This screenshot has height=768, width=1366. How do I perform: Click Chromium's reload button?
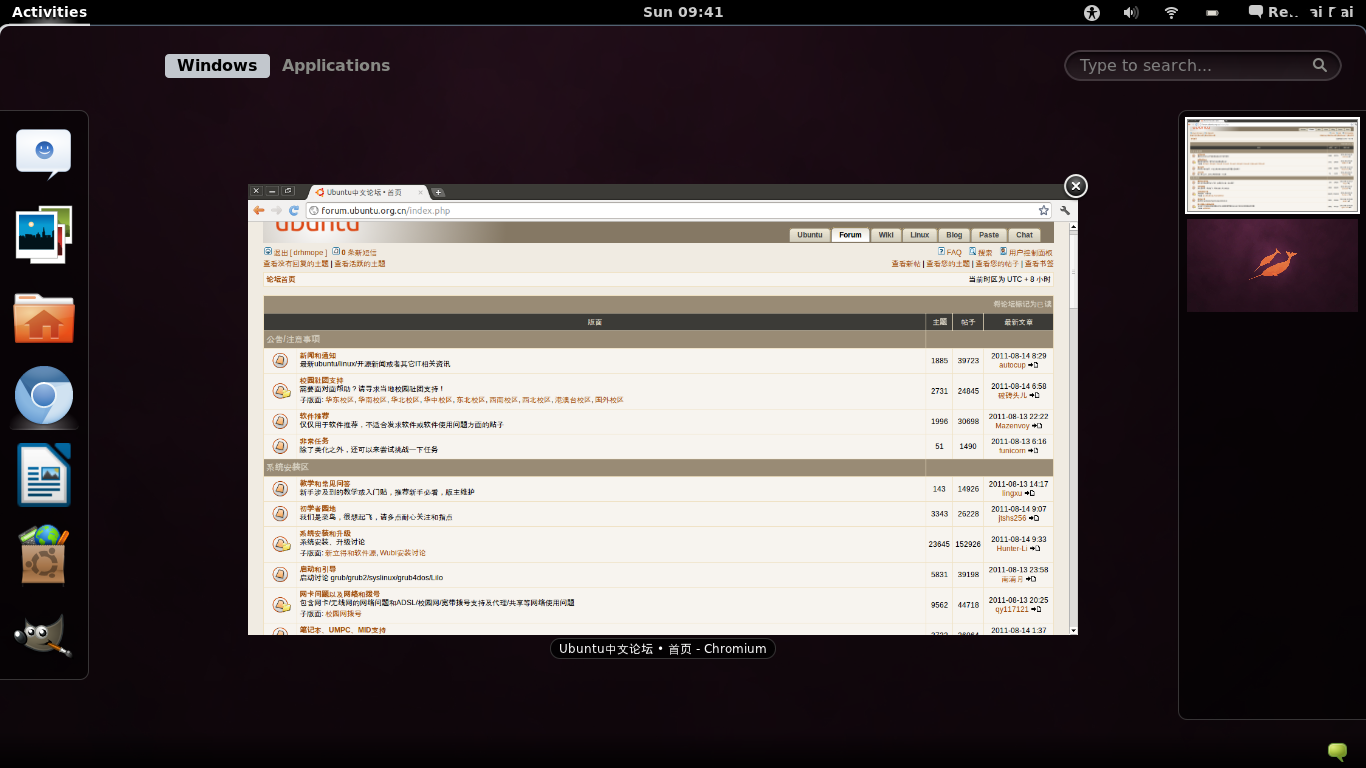[x=294, y=210]
